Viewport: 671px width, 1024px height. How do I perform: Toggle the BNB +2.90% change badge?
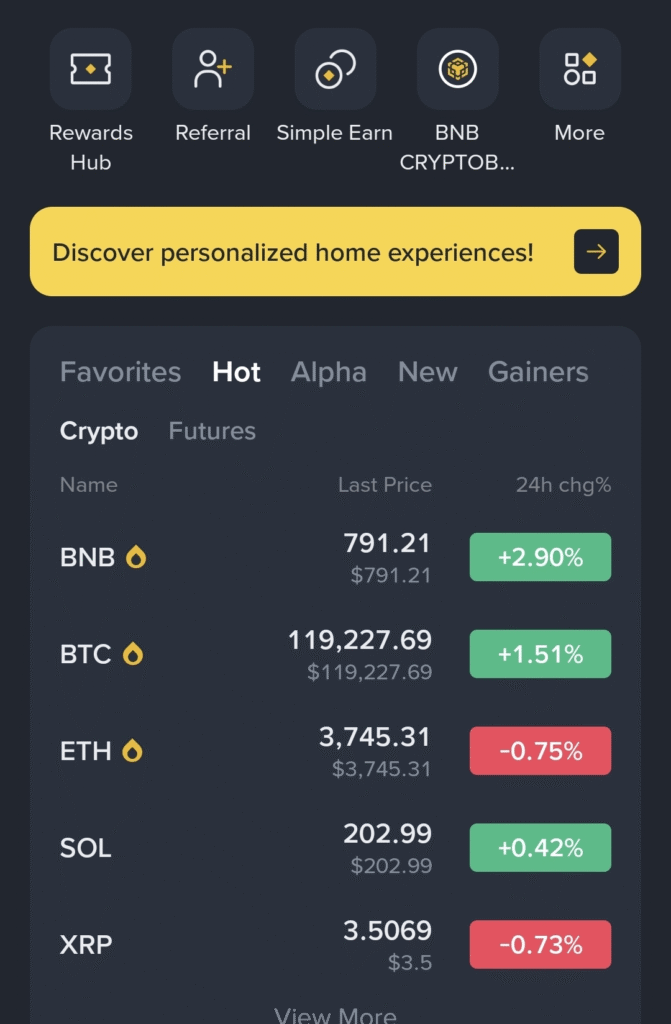coord(540,558)
